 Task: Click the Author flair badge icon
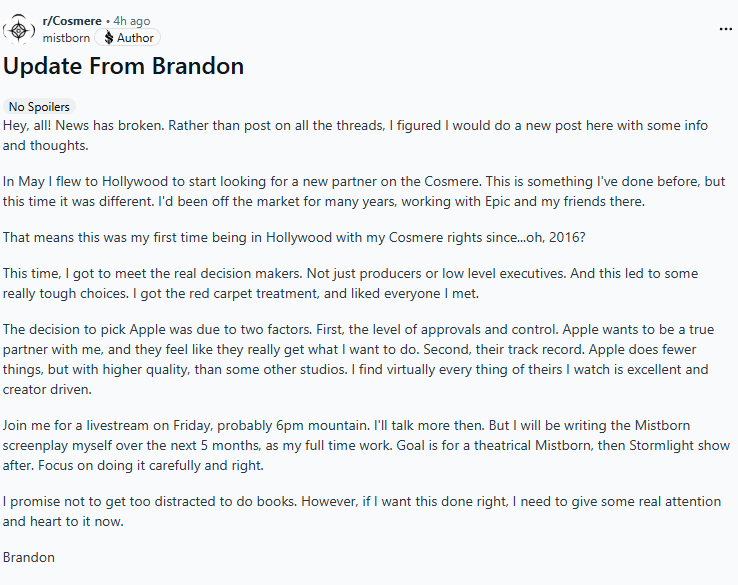[109, 38]
